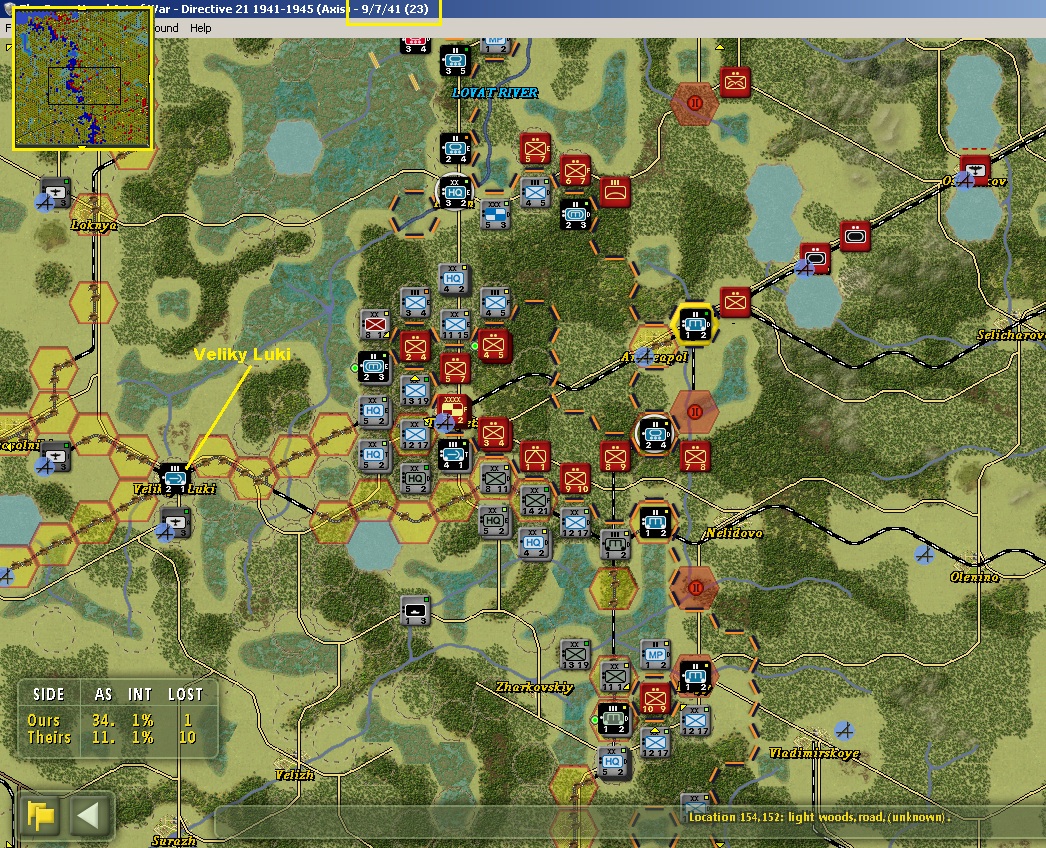Select the white-ringed black unit marked 2 4

coord(654,434)
